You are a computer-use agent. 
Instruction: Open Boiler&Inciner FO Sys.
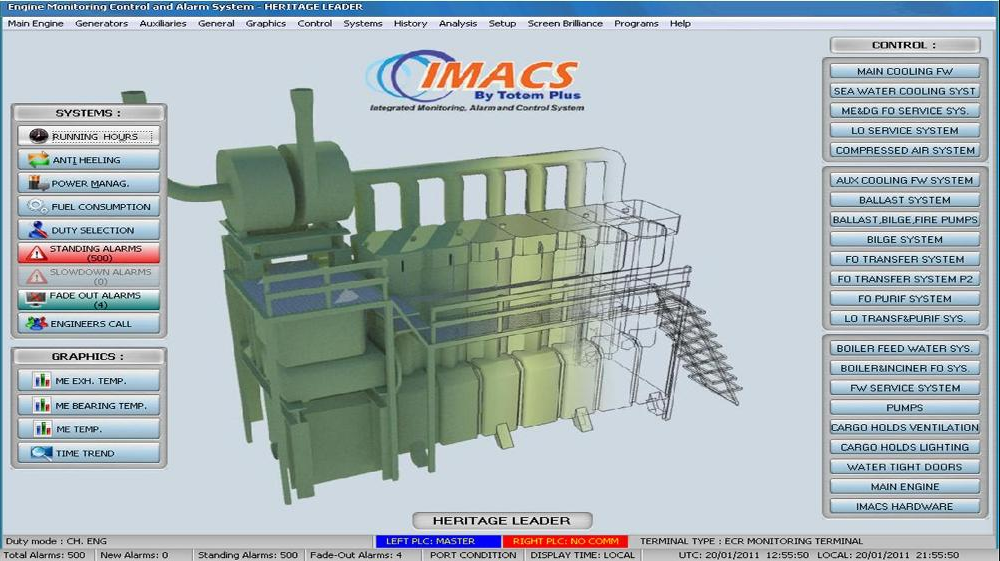coord(904,368)
